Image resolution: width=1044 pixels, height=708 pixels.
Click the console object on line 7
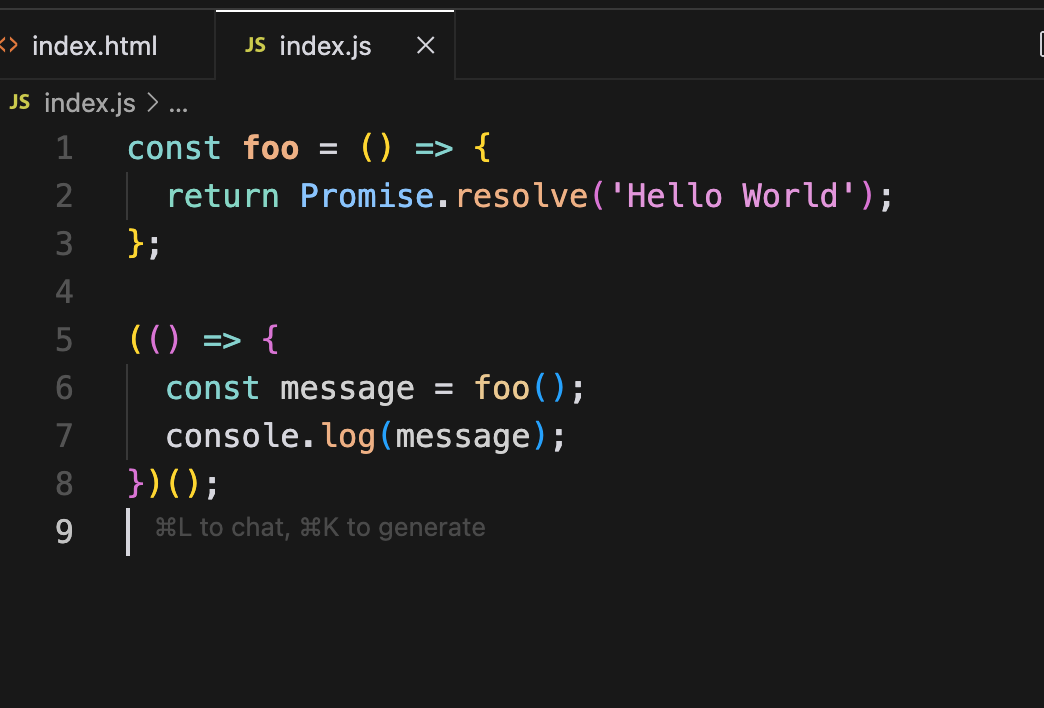pyautogui.click(x=232, y=436)
